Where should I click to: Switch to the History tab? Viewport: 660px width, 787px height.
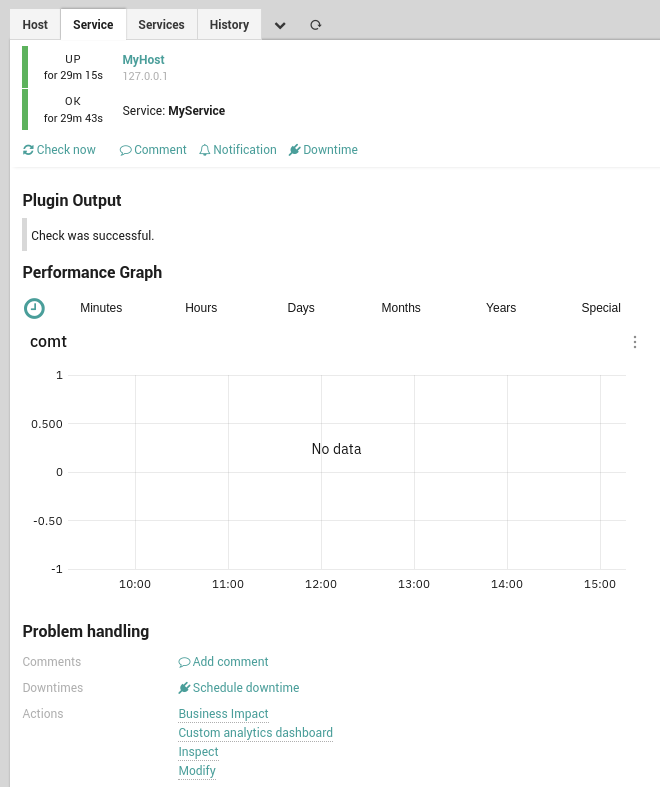tap(229, 25)
